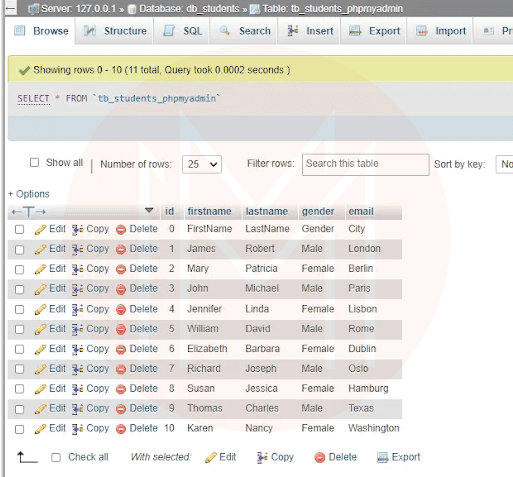Open the column header dropdown triangle
The width and height of the screenshot is (513, 477).
149,210
